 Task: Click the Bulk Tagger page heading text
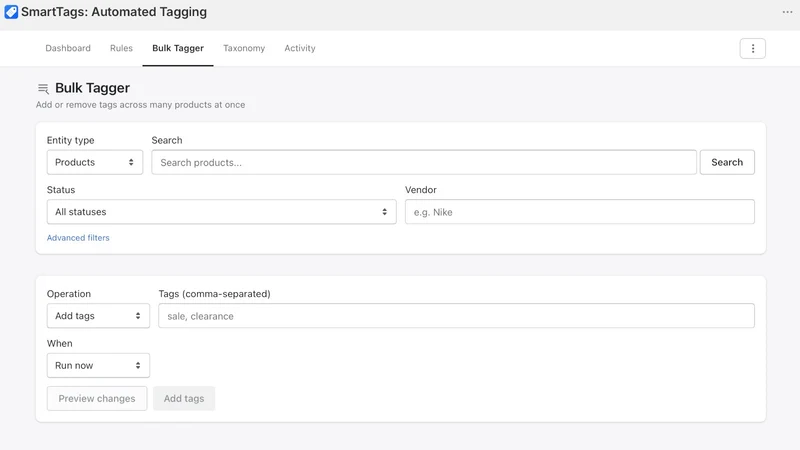coord(92,88)
